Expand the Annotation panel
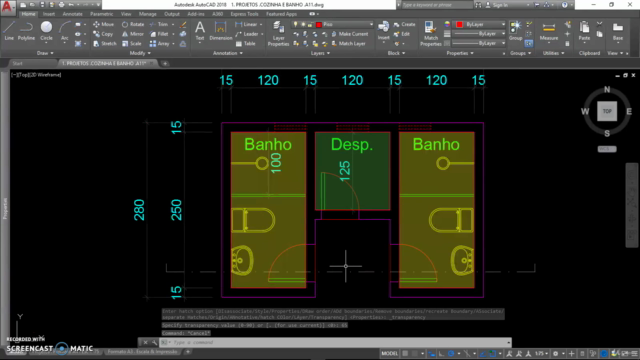 228,53
